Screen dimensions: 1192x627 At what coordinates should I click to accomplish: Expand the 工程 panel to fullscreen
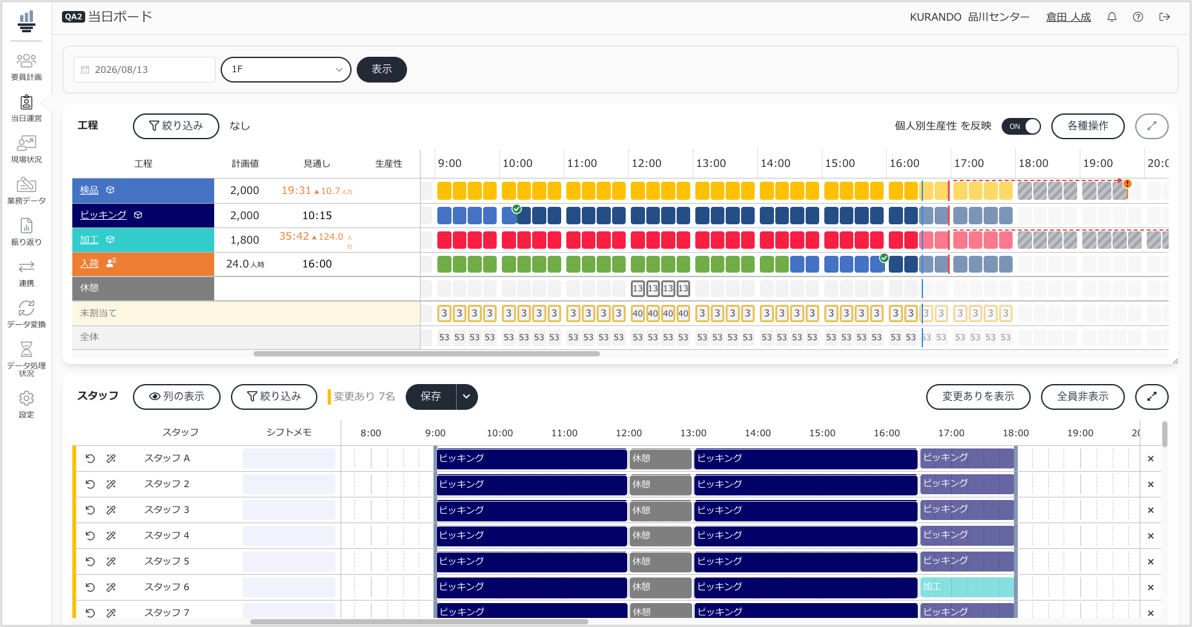coord(1151,126)
